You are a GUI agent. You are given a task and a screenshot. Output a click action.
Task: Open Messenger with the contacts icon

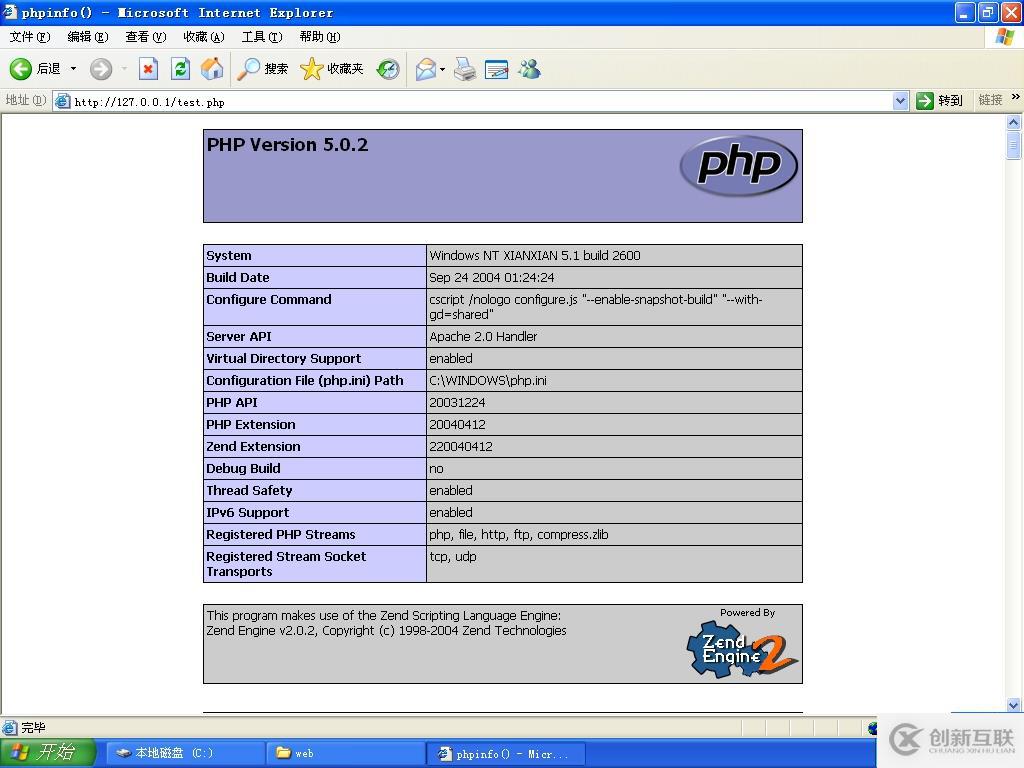[x=528, y=69]
